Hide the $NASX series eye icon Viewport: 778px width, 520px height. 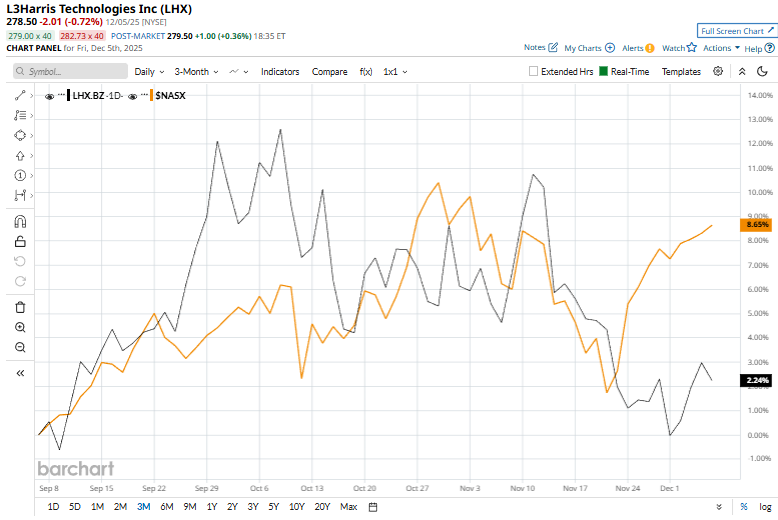tap(132, 96)
